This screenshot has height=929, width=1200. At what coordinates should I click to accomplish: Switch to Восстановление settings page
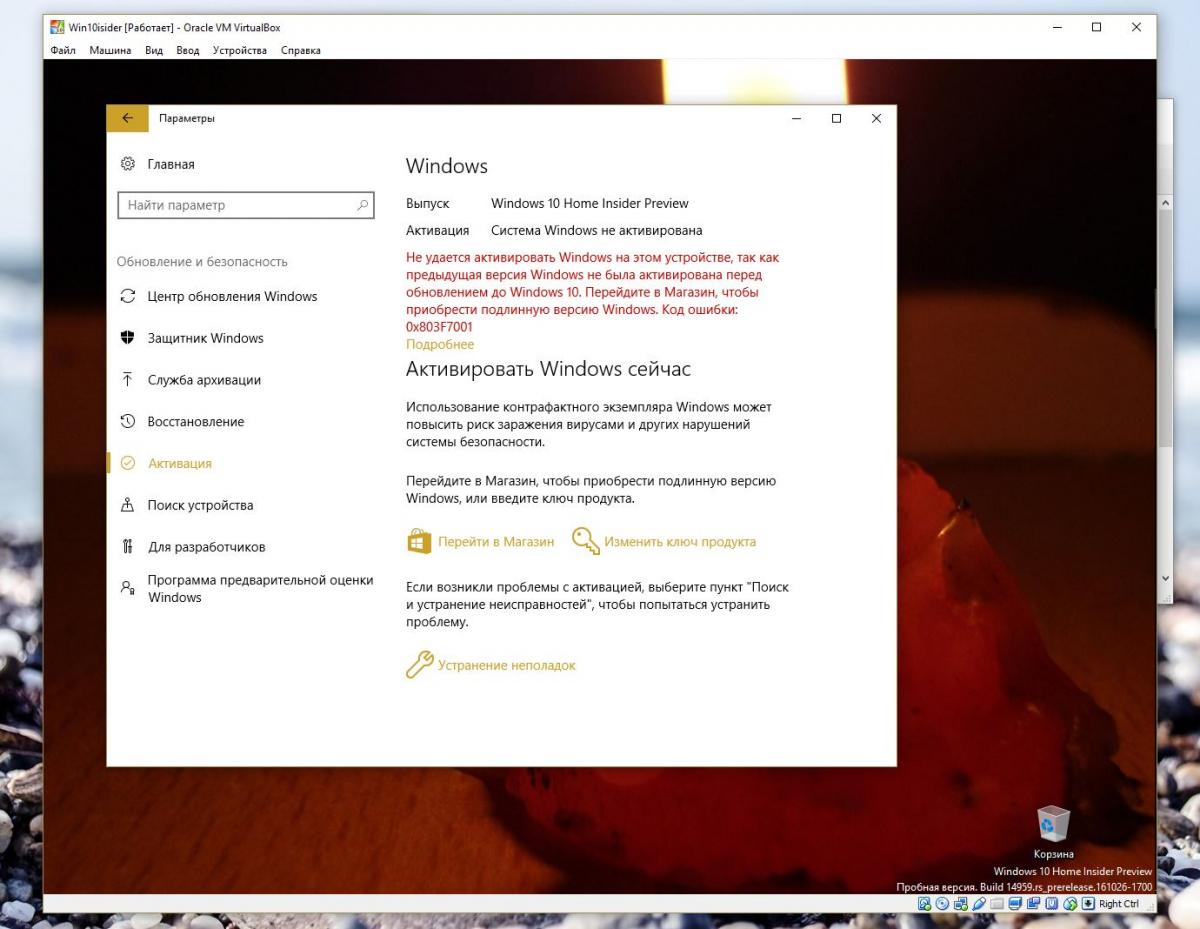(195, 422)
